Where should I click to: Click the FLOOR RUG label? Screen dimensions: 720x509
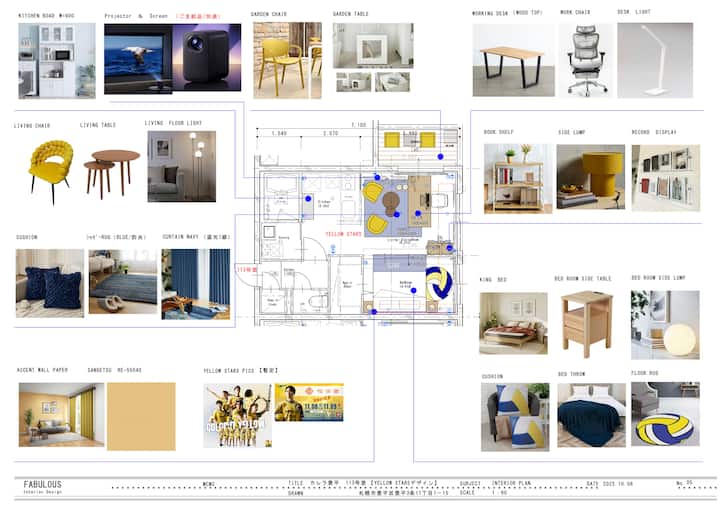(645, 373)
